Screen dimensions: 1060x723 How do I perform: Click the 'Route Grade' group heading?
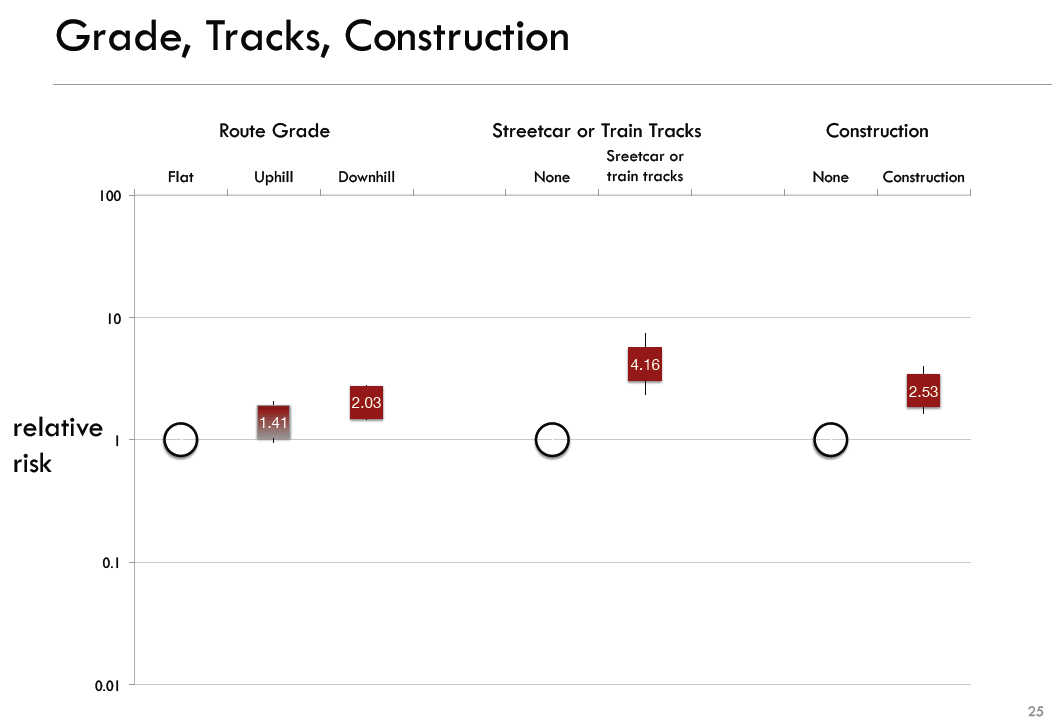(274, 130)
